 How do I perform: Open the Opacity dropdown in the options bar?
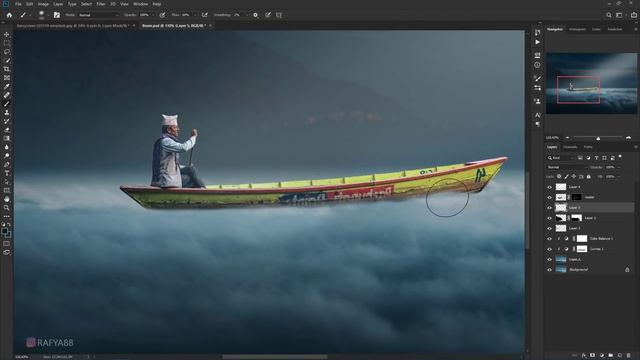point(153,15)
